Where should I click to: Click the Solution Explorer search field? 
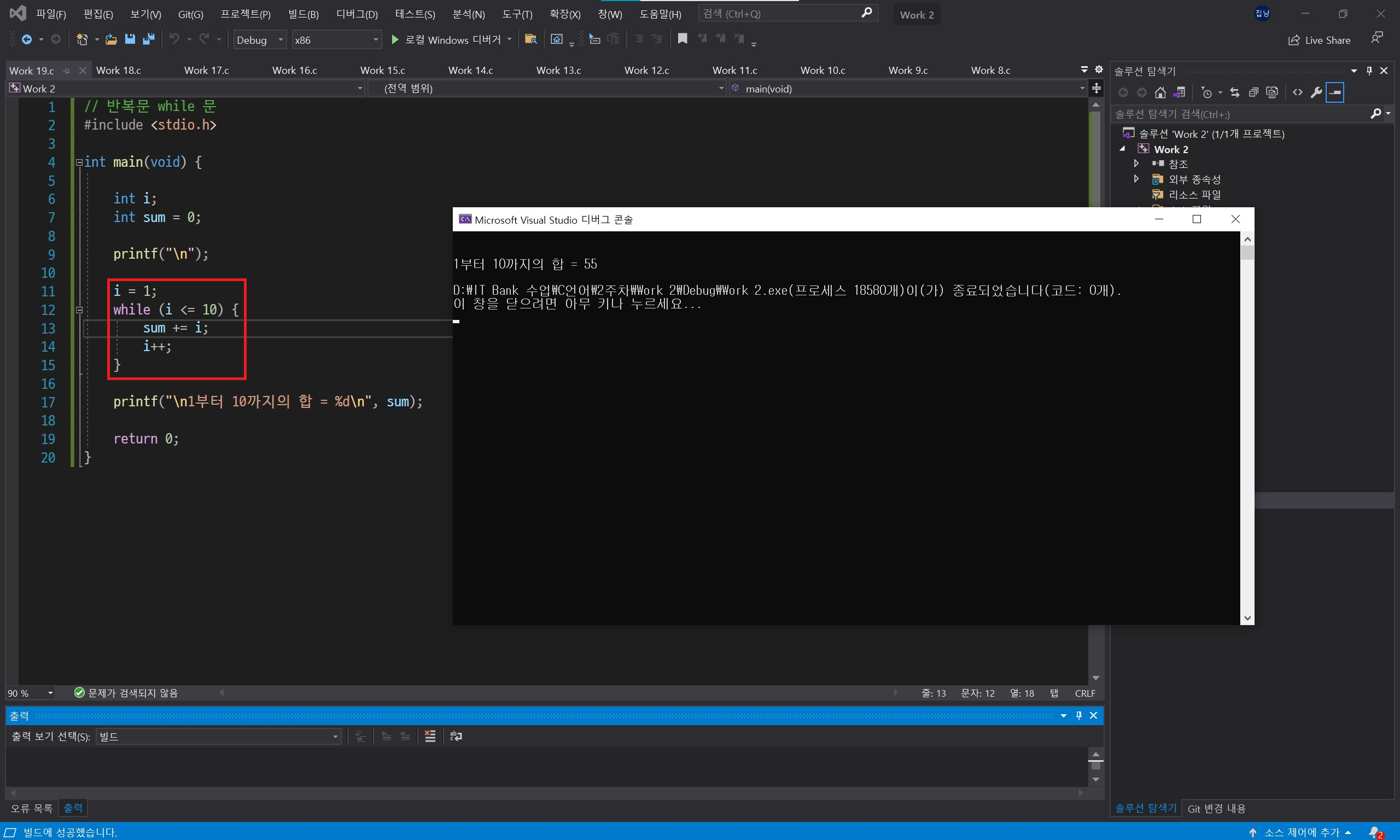point(1239,114)
